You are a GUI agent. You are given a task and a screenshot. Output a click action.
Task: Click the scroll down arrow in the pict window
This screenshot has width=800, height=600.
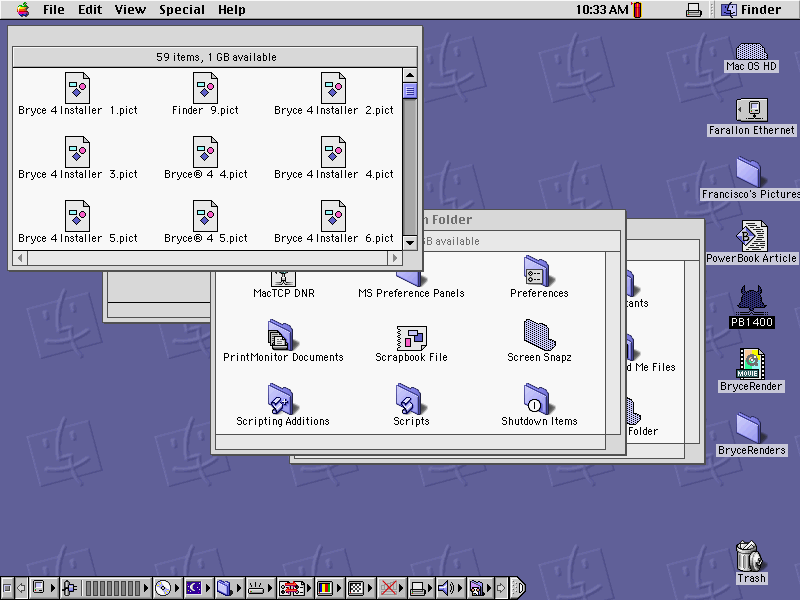411,242
